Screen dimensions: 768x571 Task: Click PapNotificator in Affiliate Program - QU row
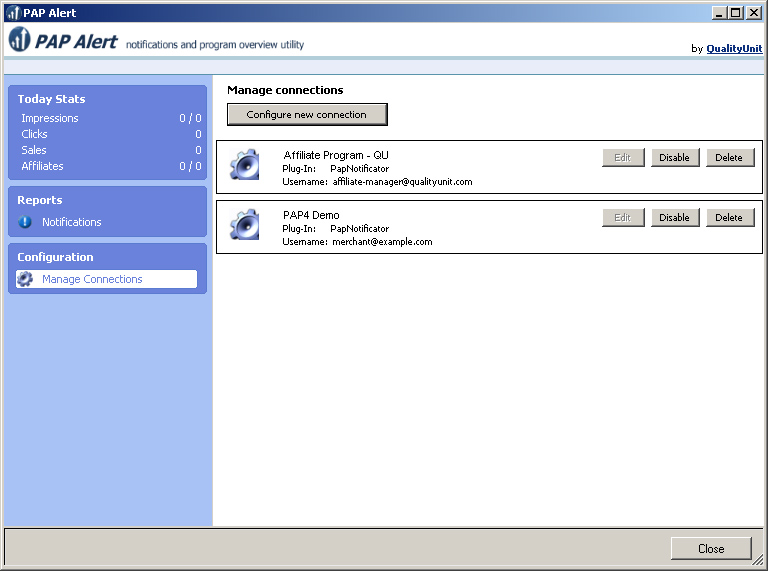[360, 168]
